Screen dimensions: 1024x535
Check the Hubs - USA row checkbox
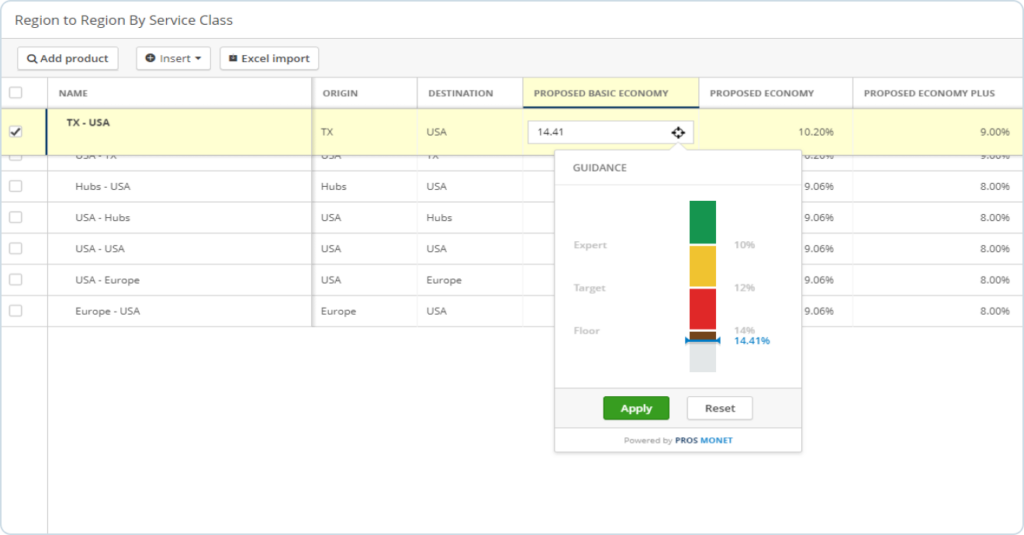point(15,186)
